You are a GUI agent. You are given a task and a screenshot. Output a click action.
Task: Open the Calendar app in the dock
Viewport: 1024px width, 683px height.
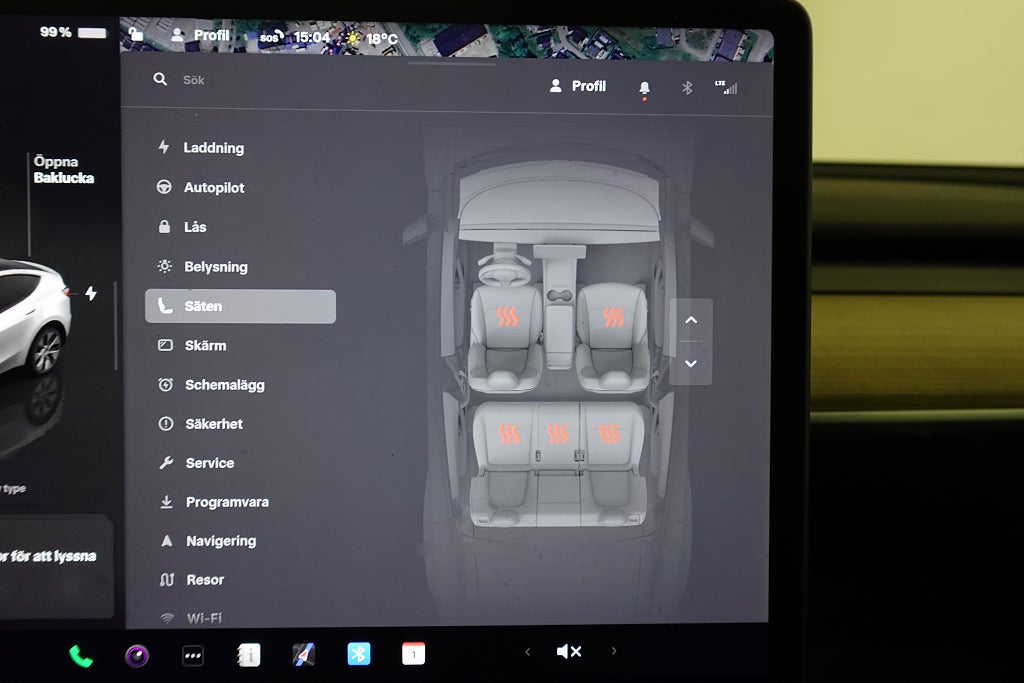413,654
